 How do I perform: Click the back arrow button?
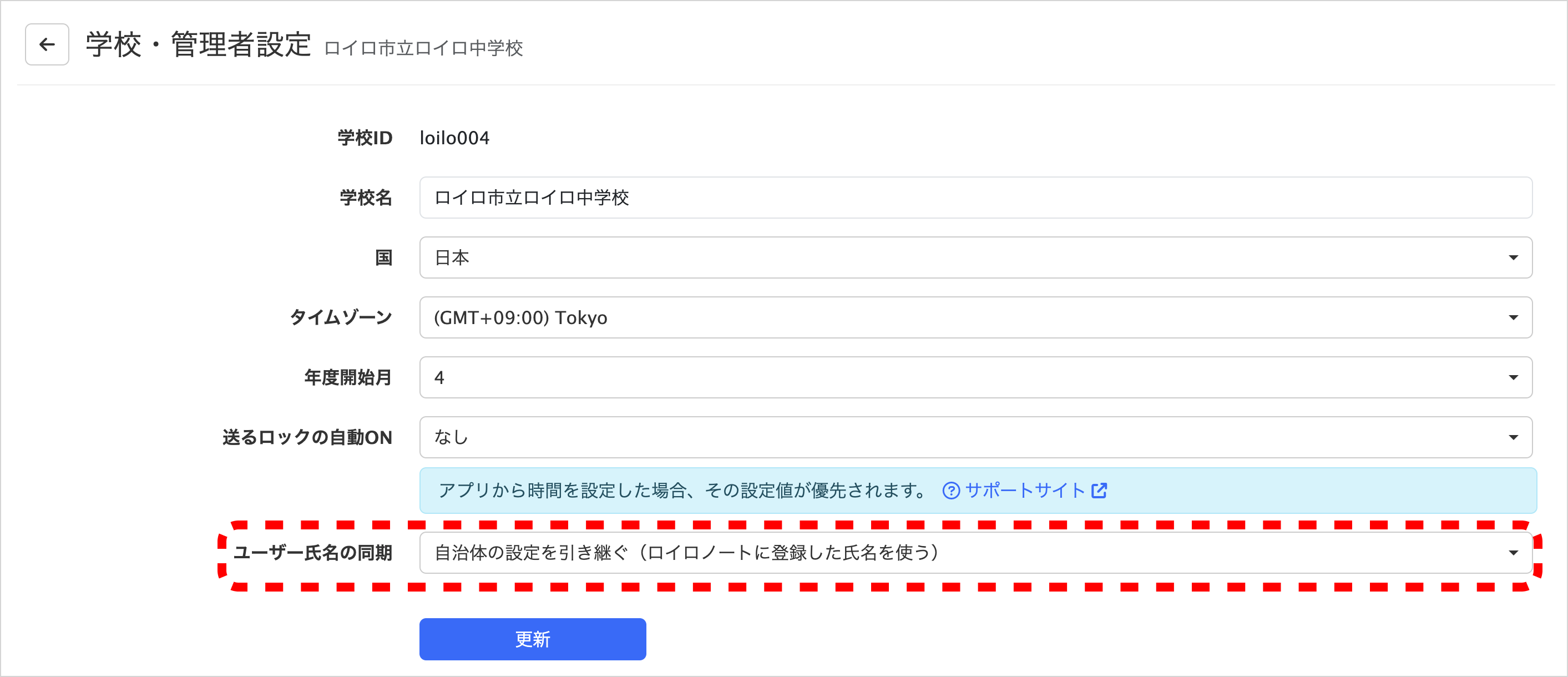click(x=47, y=44)
